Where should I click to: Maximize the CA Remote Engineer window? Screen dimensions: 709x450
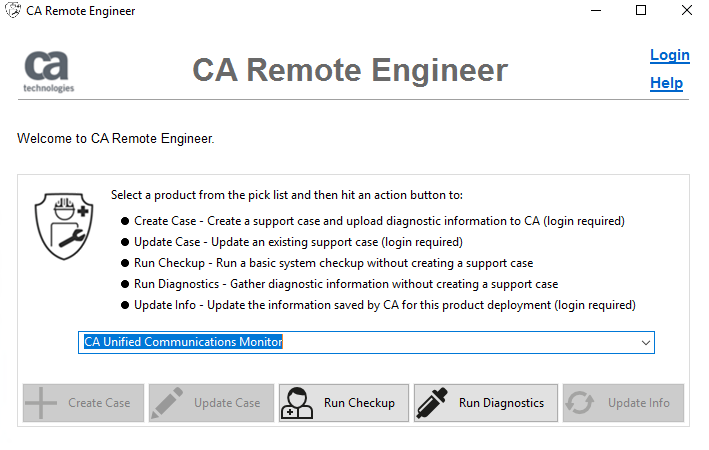click(641, 11)
